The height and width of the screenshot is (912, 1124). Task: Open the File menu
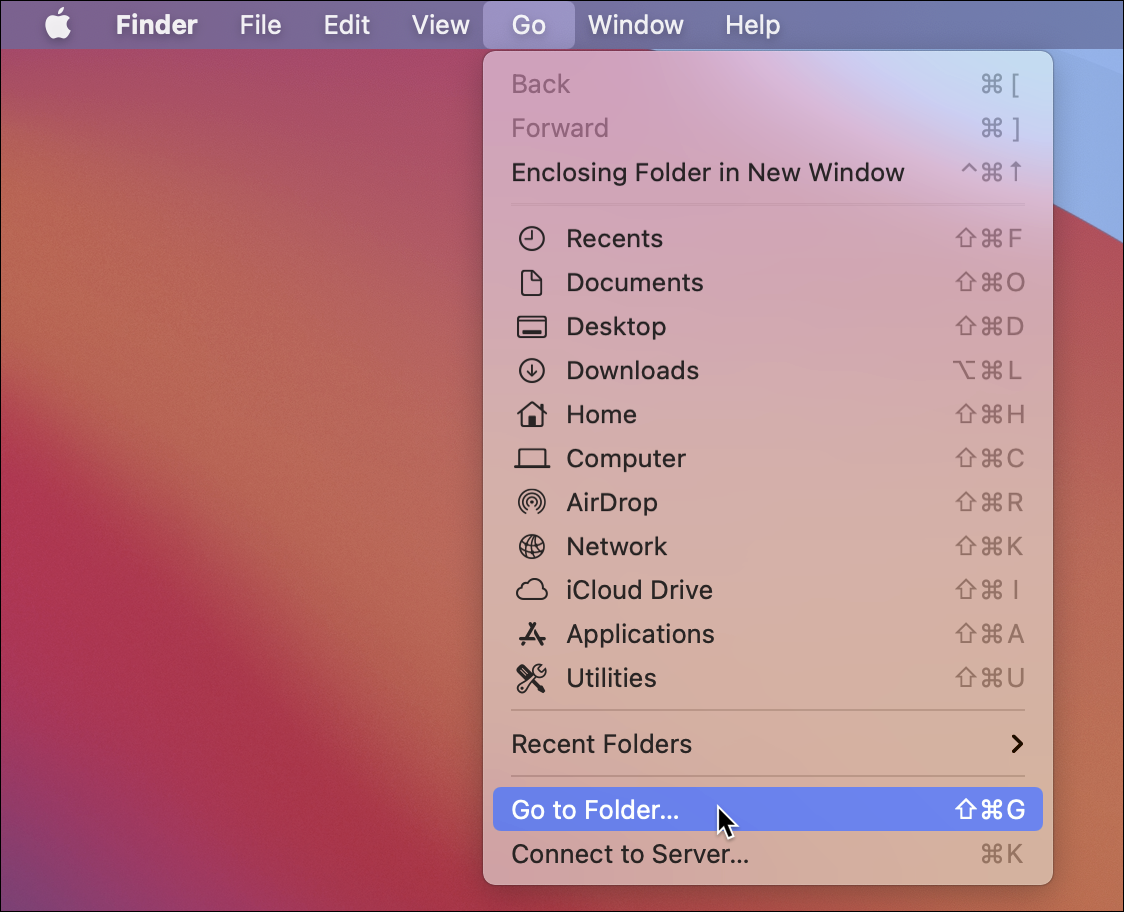click(260, 25)
